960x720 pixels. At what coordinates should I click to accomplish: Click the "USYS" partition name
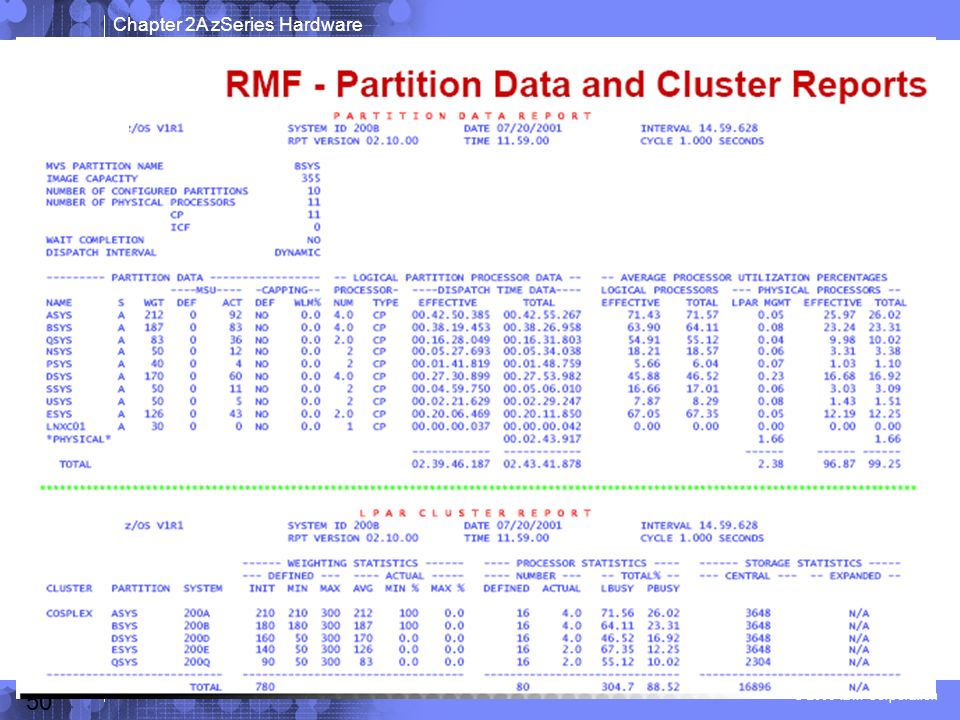[59, 402]
